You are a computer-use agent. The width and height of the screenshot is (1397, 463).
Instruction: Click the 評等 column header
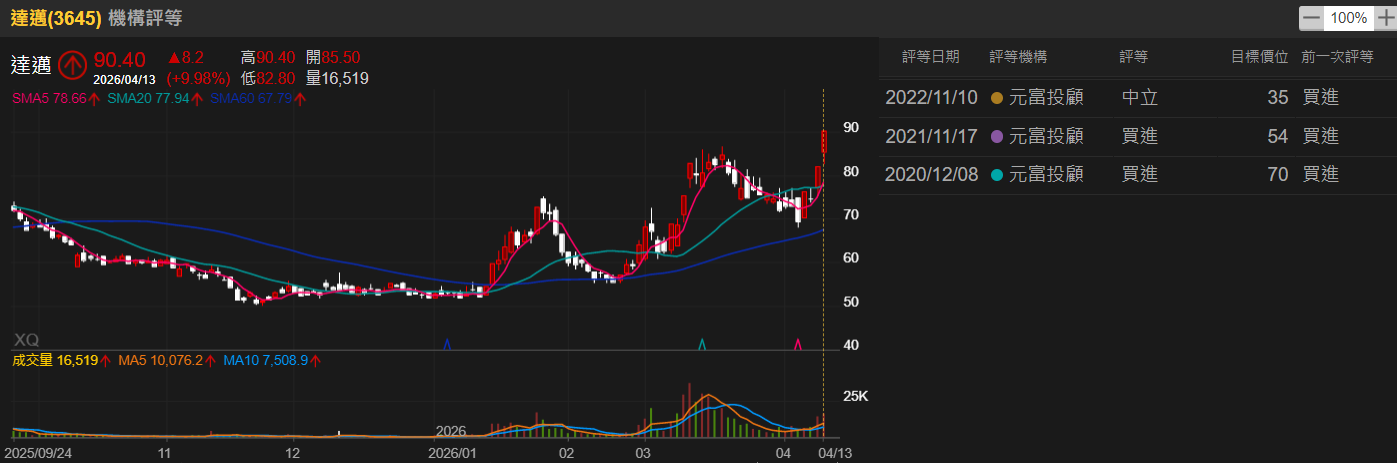pyautogui.click(x=1133, y=57)
